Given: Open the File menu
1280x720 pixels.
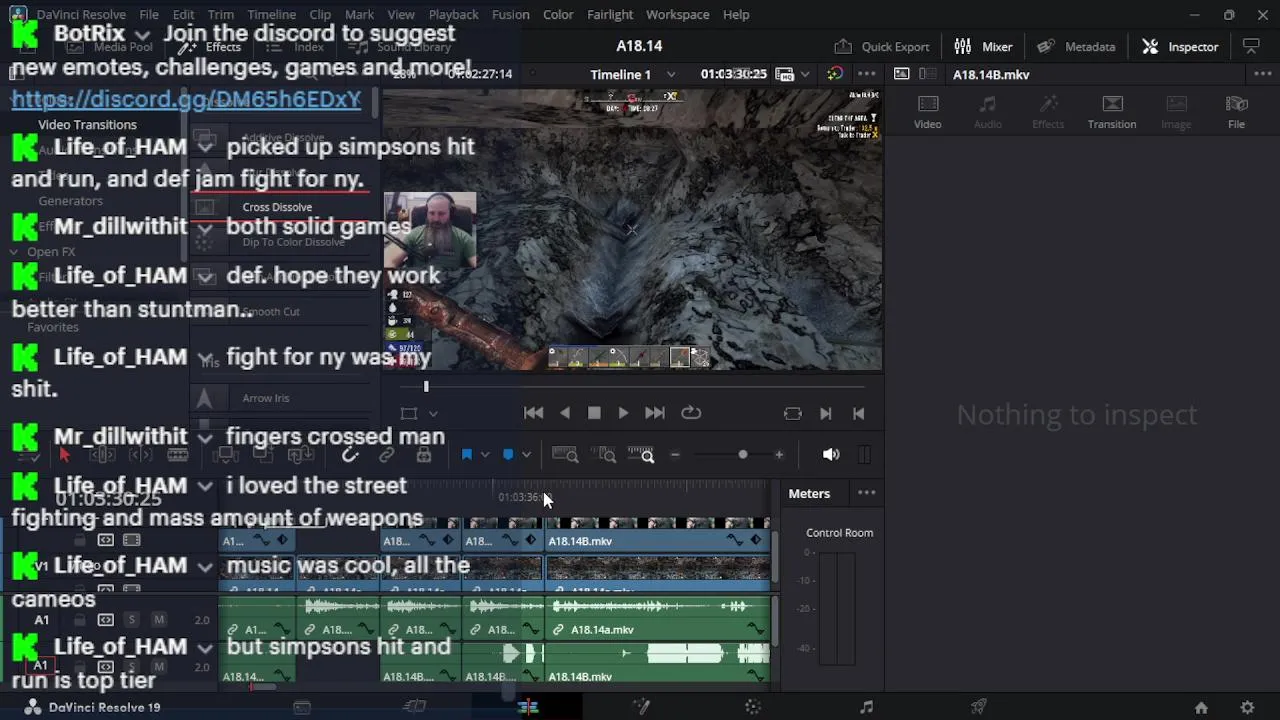Looking at the screenshot, I should 149,14.
